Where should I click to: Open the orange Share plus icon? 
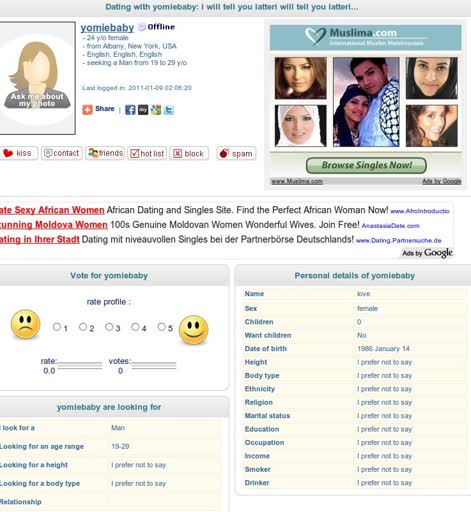87,110
